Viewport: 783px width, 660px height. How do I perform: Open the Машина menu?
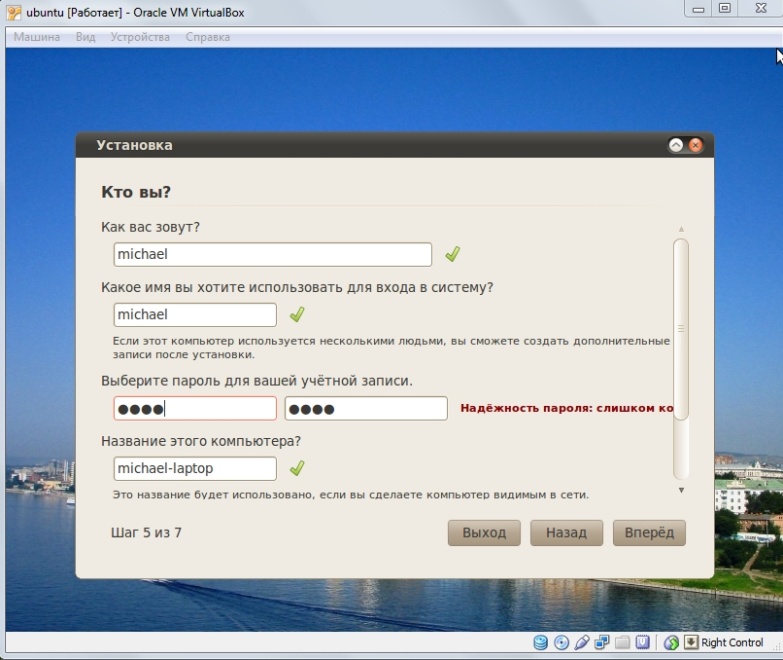point(36,37)
